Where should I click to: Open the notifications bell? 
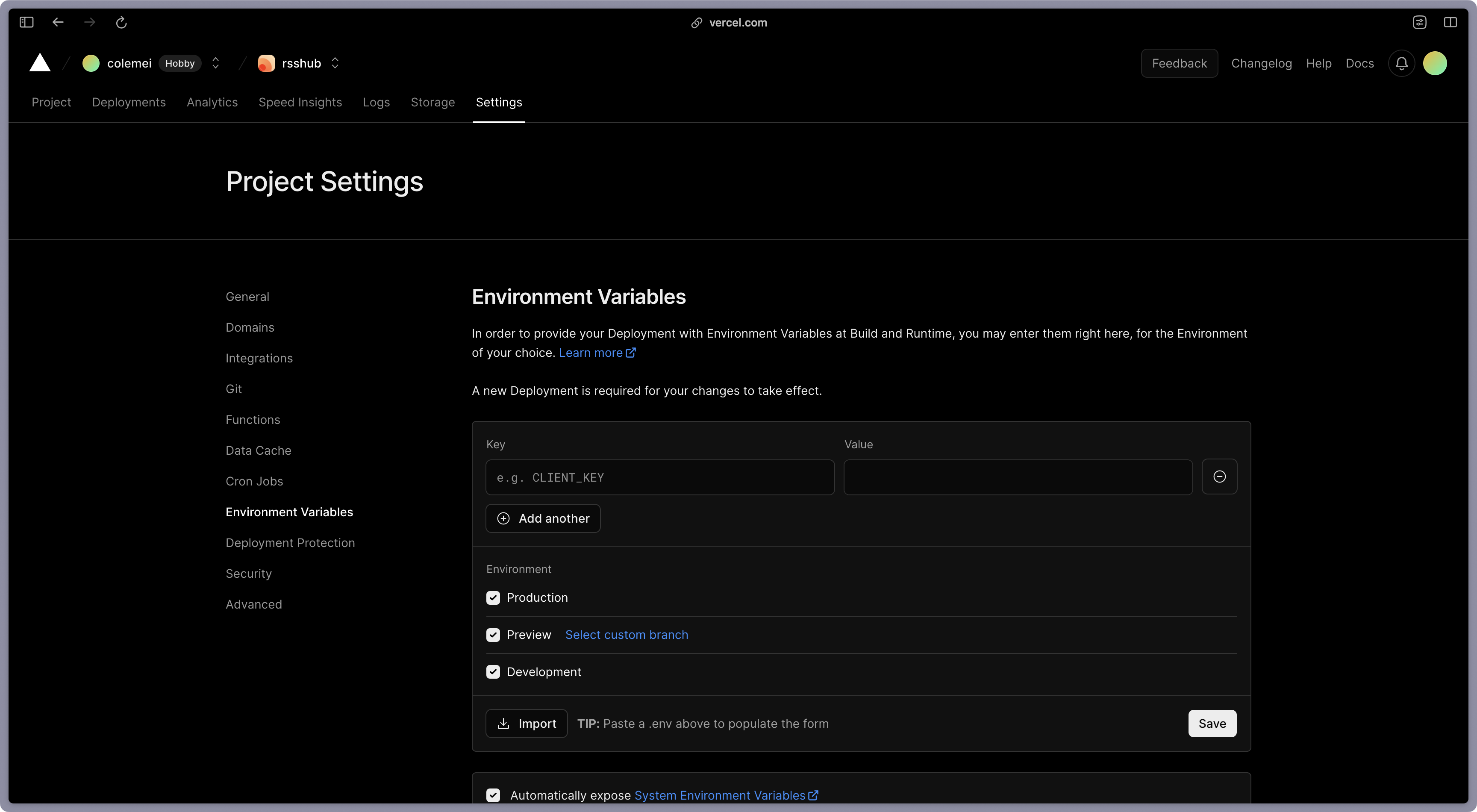[1401, 63]
